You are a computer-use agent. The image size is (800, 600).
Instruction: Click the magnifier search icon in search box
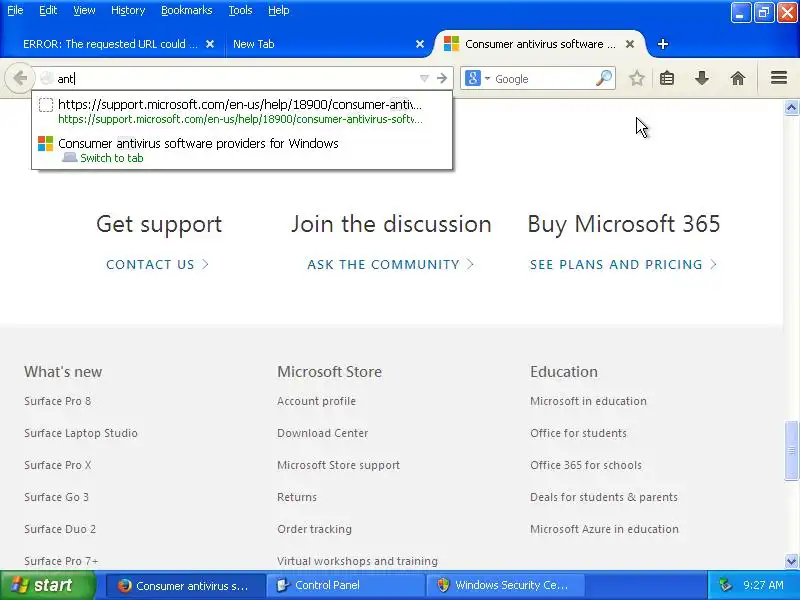coord(604,78)
